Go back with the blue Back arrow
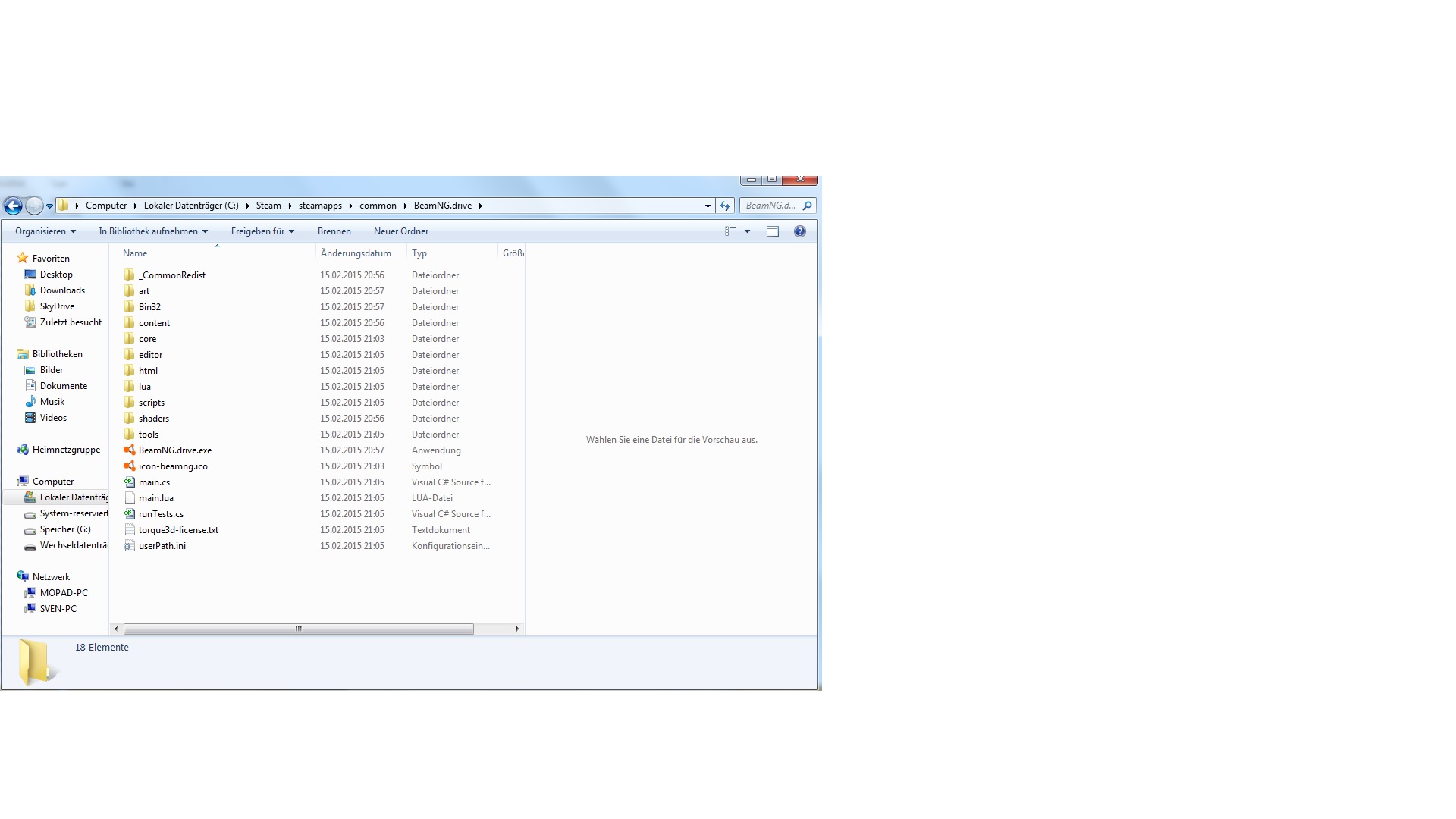This screenshot has width=1456, height=819. click(13, 206)
